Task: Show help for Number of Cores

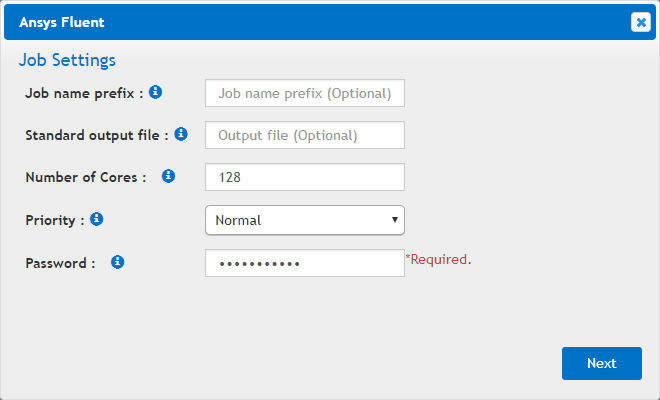Action: coord(168,176)
